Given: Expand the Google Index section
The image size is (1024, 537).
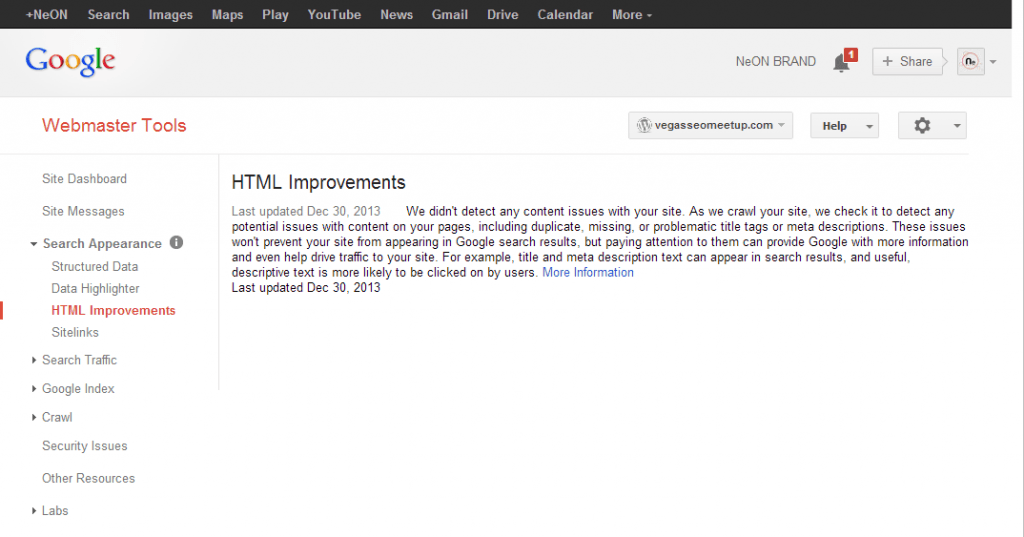Looking at the screenshot, I should click(x=33, y=389).
